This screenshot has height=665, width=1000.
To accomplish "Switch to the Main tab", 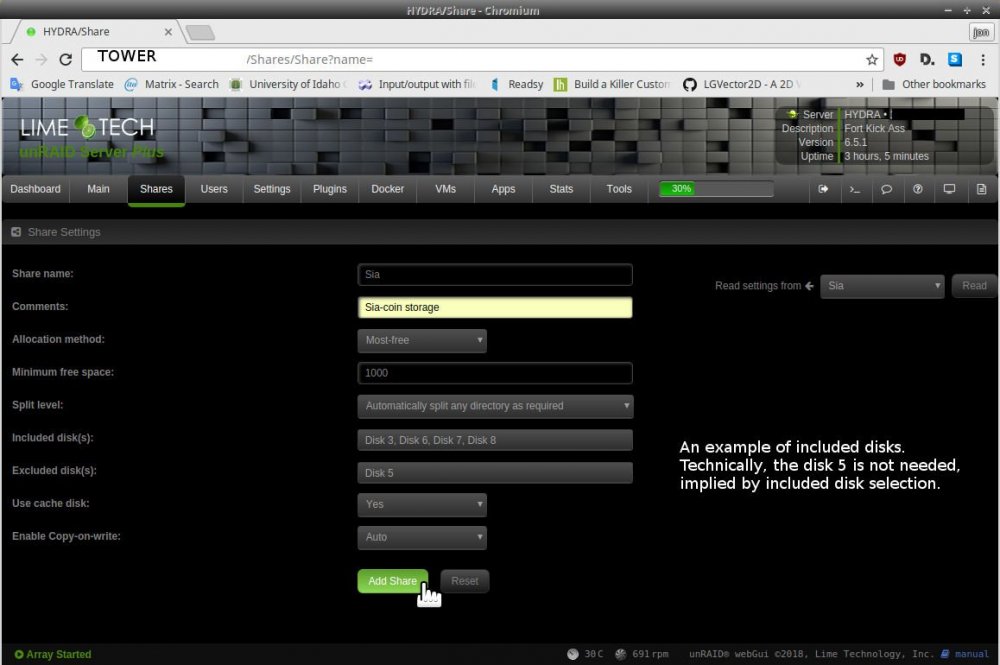I will click(x=98, y=189).
